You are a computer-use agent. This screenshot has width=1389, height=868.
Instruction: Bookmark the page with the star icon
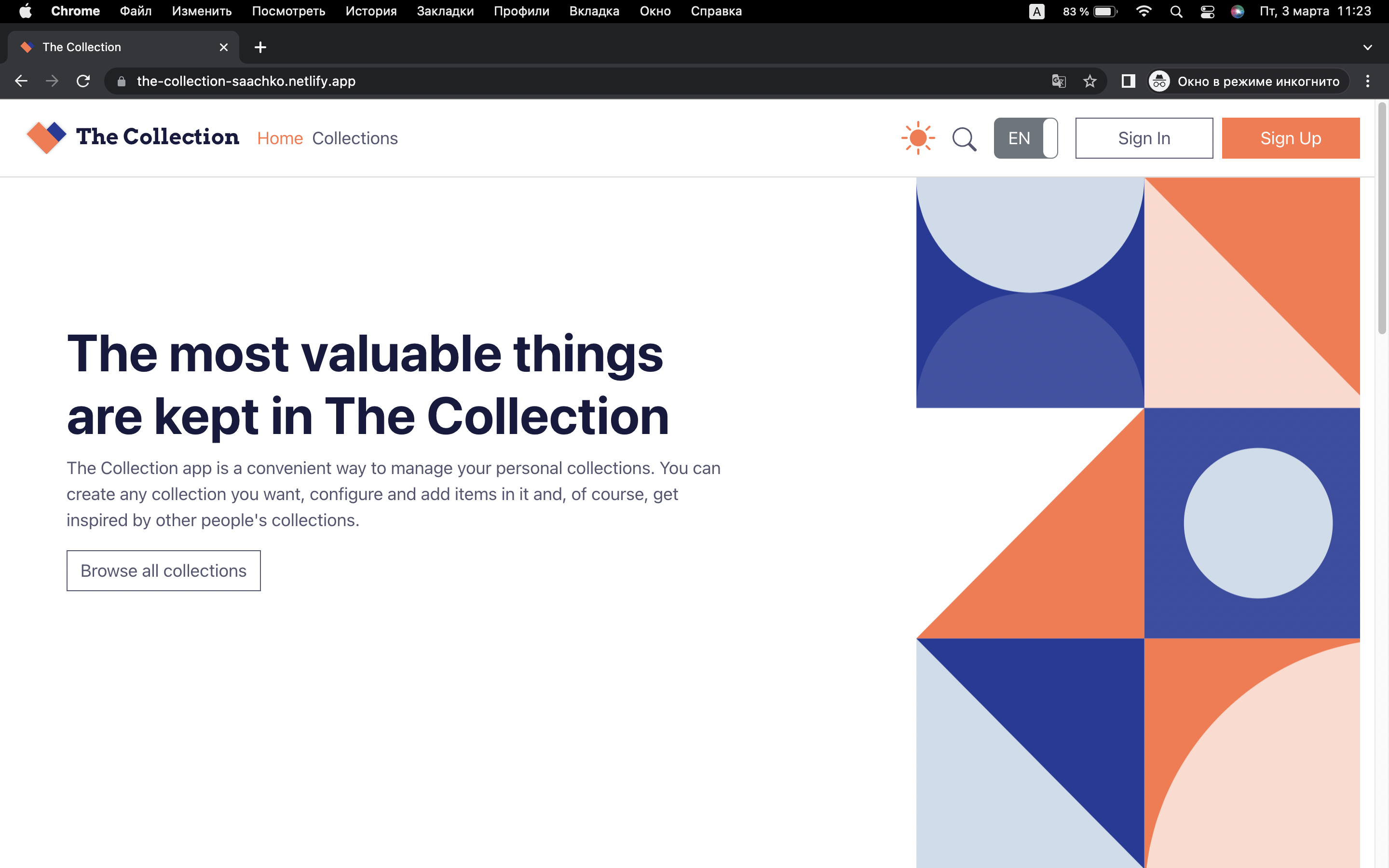pos(1089,81)
